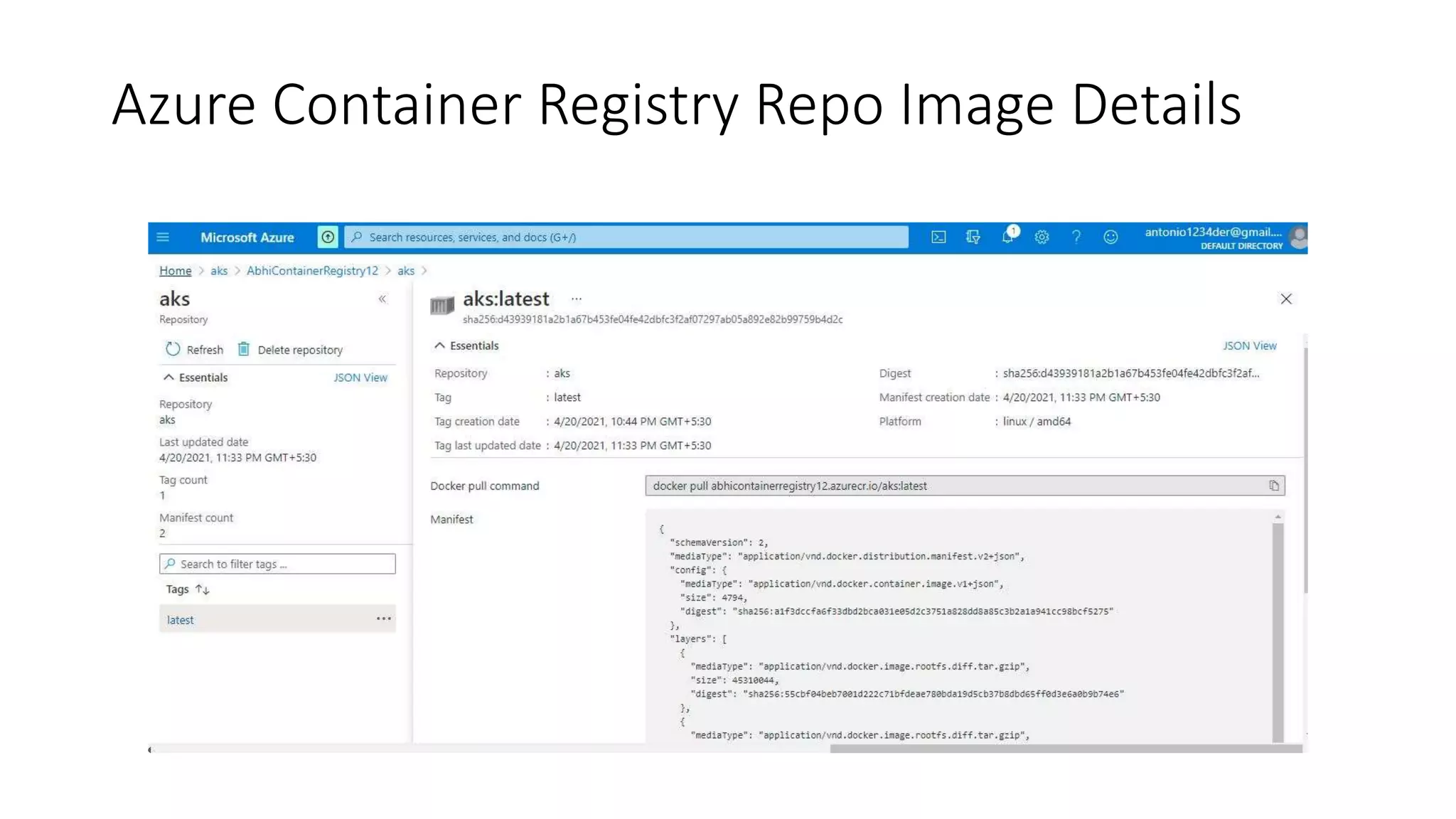Click the Last updated date value in repository pane
Image resolution: width=1456 pixels, height=819 pixels.
click(237, 458)
